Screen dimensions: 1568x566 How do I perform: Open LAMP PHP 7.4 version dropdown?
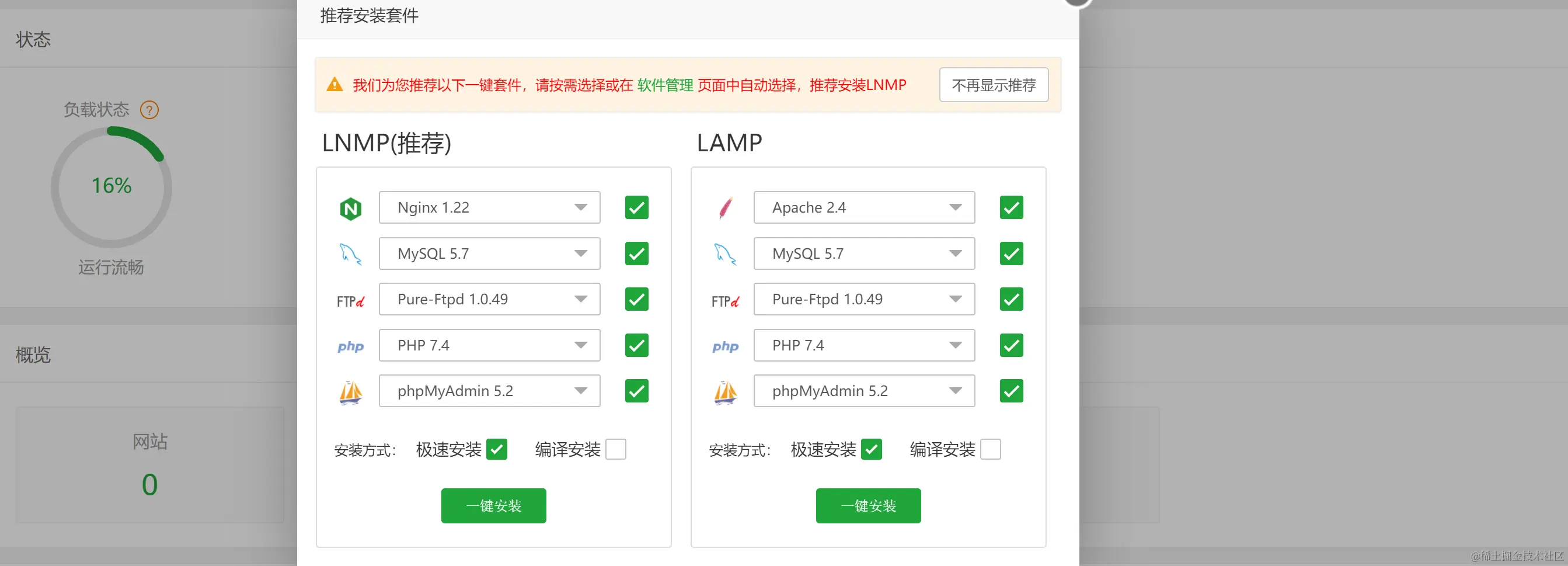pyautogui.click(x=865, y=345)
